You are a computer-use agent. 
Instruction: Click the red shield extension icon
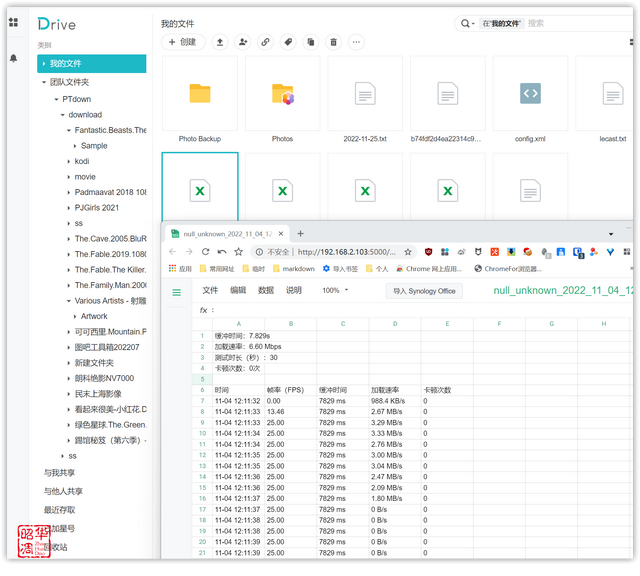428,252
